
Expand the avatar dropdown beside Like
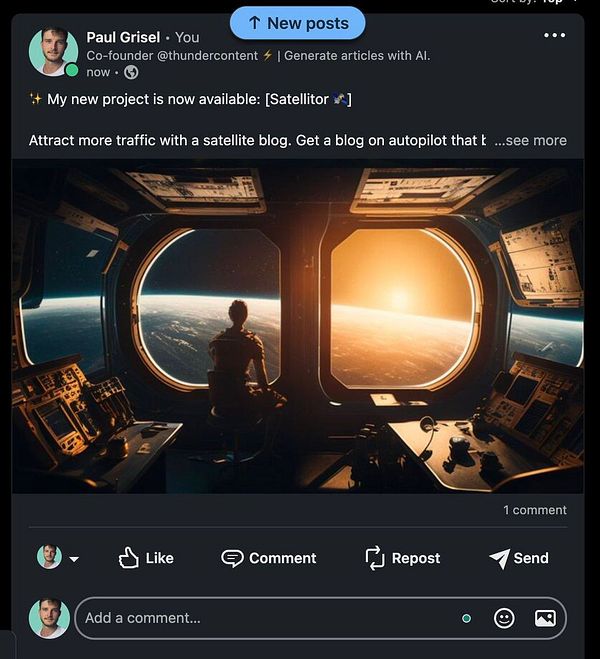[74, 559]
